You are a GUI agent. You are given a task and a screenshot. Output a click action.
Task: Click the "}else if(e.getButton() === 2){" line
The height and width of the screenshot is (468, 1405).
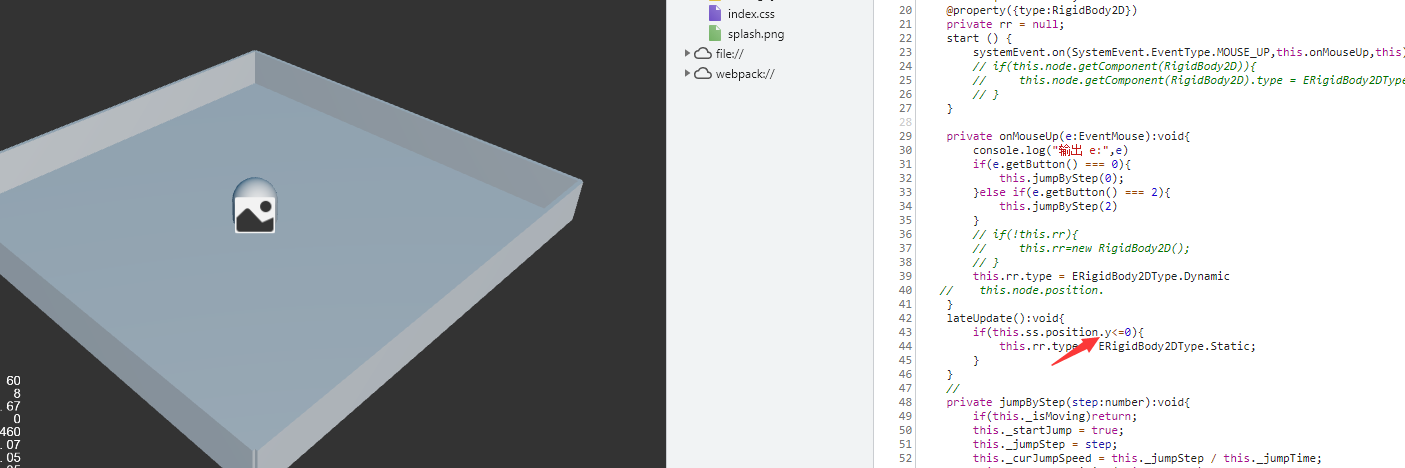(x=1072, y=192)
